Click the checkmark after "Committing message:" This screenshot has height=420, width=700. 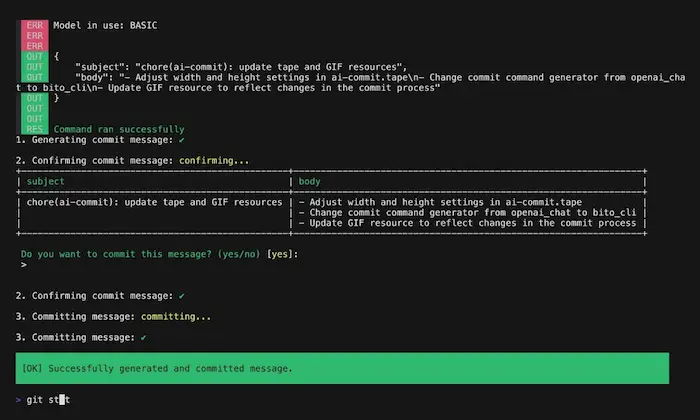[x=145, y=338]
